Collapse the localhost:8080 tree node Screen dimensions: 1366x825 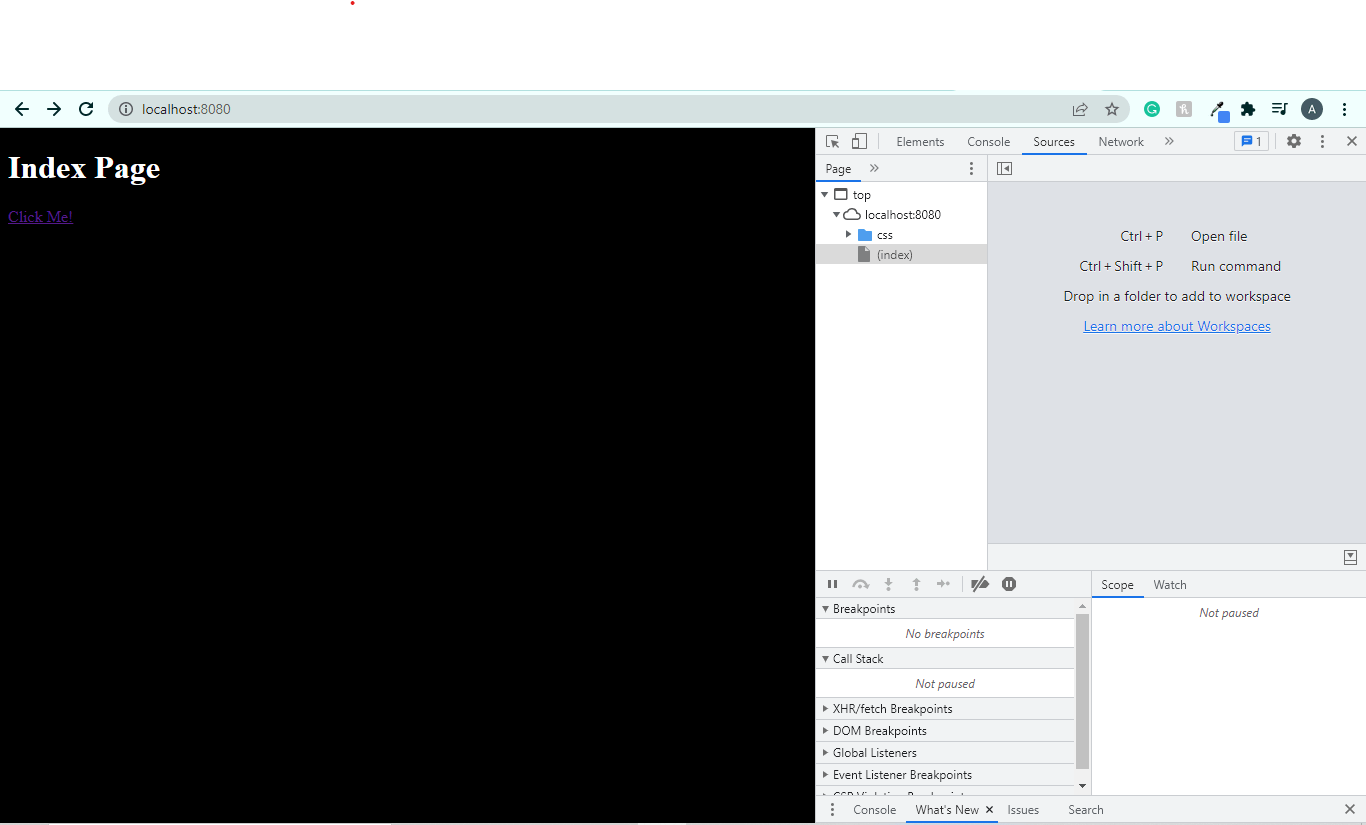tap(836, 214)
